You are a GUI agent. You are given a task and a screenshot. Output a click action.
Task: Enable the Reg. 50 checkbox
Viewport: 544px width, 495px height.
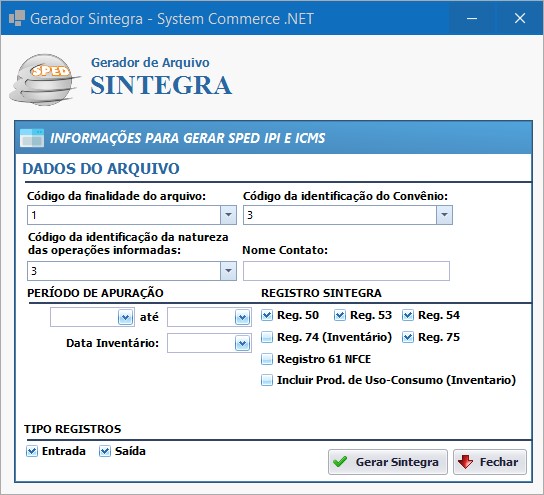[x=267, y=315]
